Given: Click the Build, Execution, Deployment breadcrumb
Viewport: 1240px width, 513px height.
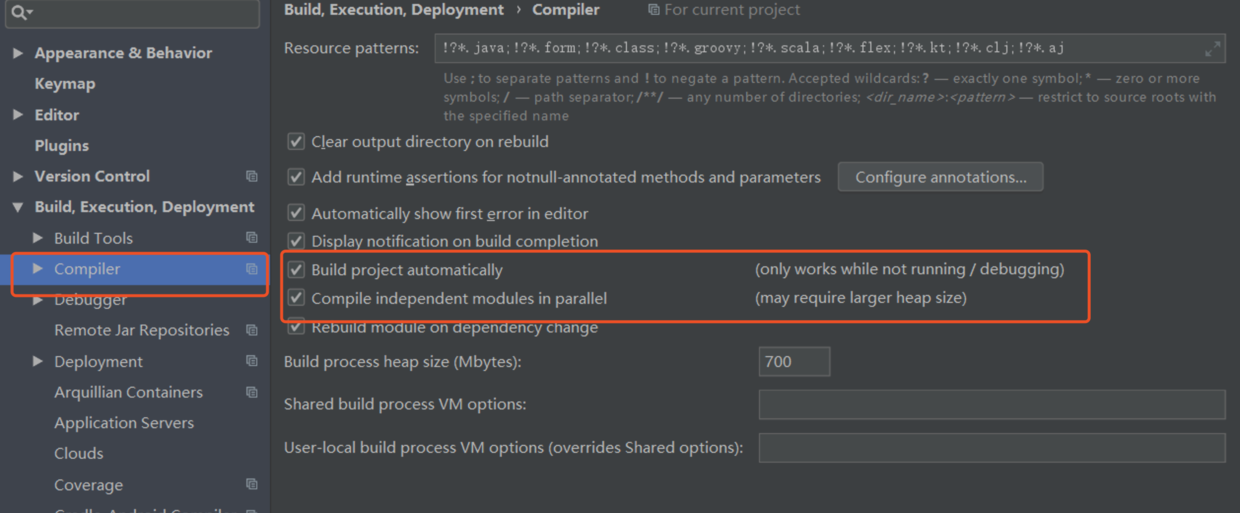Looking at the screenshot, I should [394, 10].
